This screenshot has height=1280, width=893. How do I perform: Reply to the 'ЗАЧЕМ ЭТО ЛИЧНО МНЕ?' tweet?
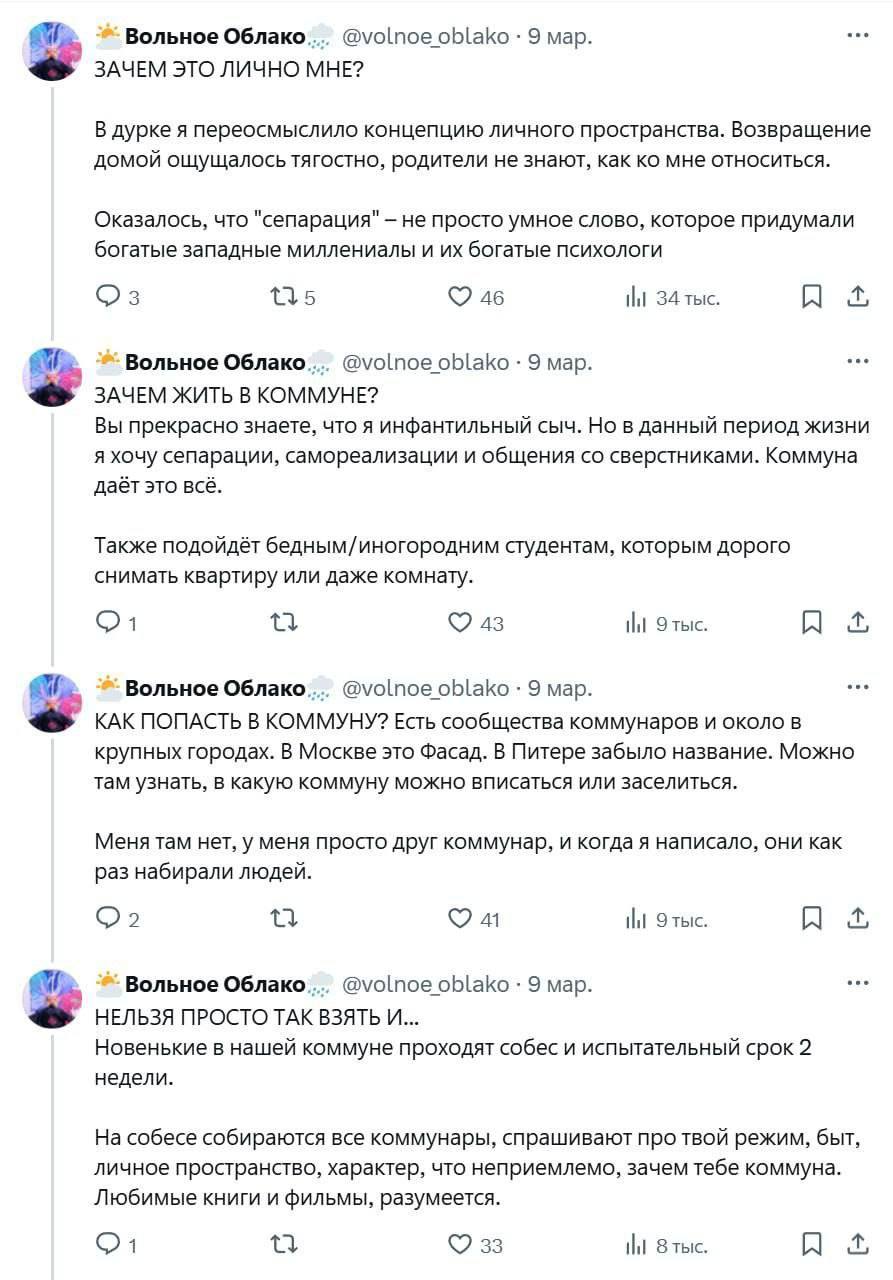pos(108,296)
